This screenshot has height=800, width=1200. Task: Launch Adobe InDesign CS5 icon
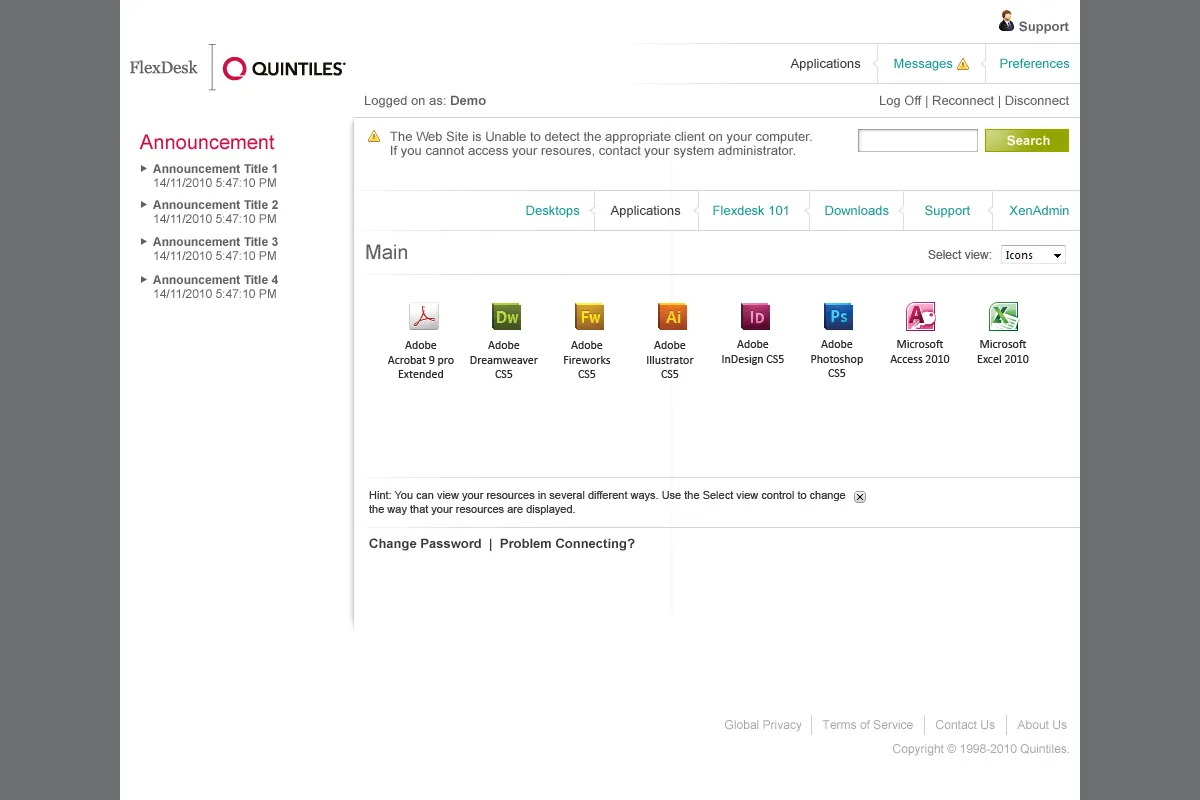pyautogui.click(x=756, y=317)
